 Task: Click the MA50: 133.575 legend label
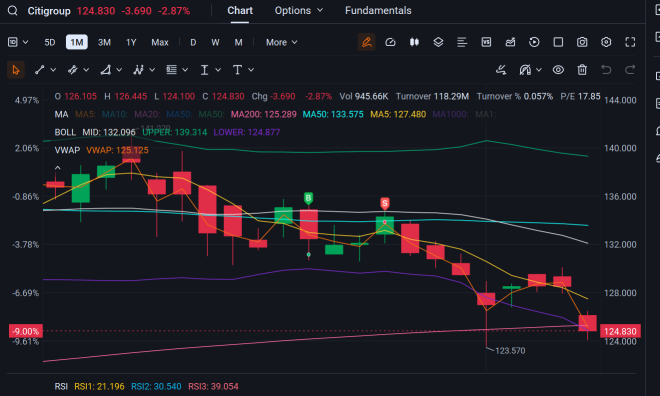[x=333, y=114]
